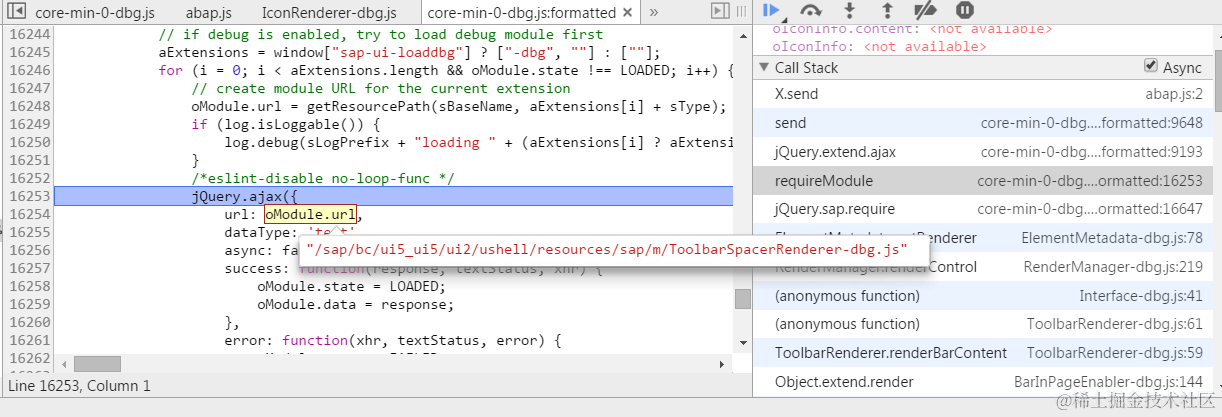Select X.send call stack frame
1222x417 pixels.
pyautogui.click(x=982, y=94)
